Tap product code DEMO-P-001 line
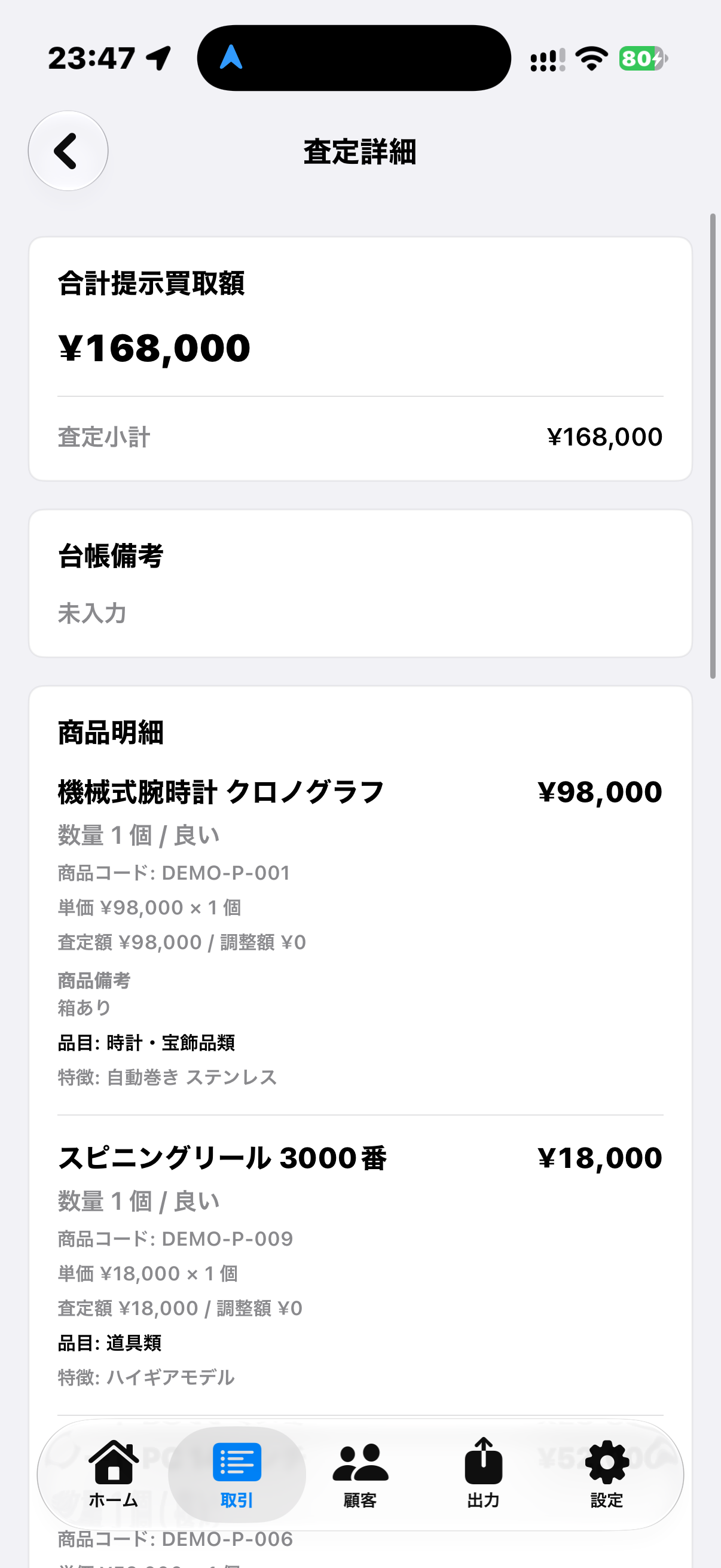The image size is (721, 1568). pyautogui.click(x=174, y=873)
